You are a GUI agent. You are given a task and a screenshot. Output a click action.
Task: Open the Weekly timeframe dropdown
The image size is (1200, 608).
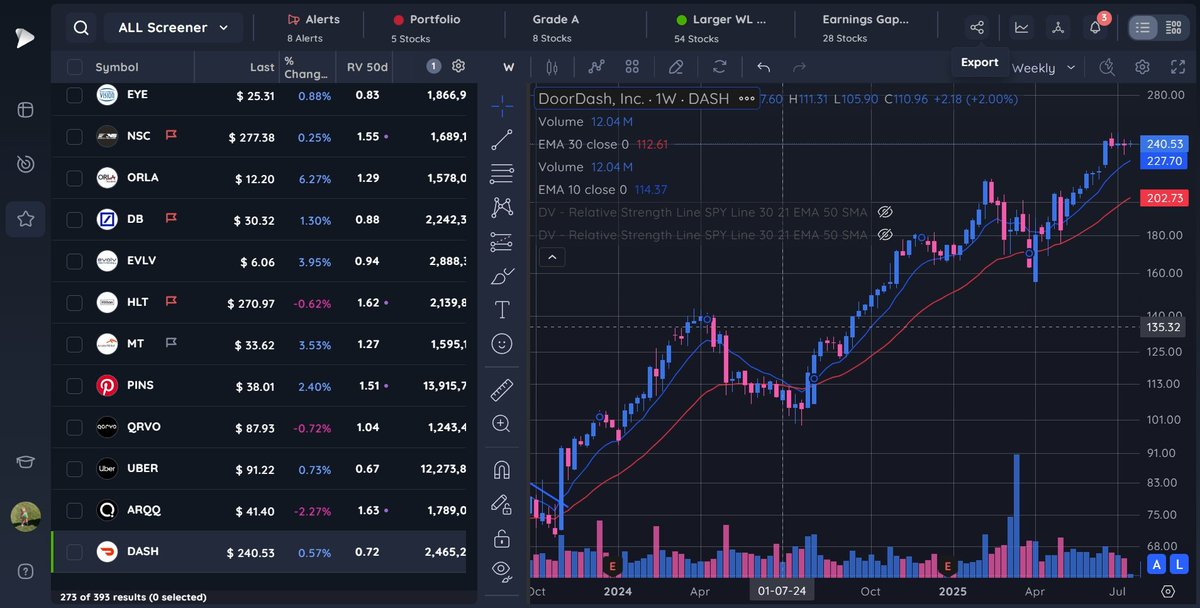tap(1044, 68)
